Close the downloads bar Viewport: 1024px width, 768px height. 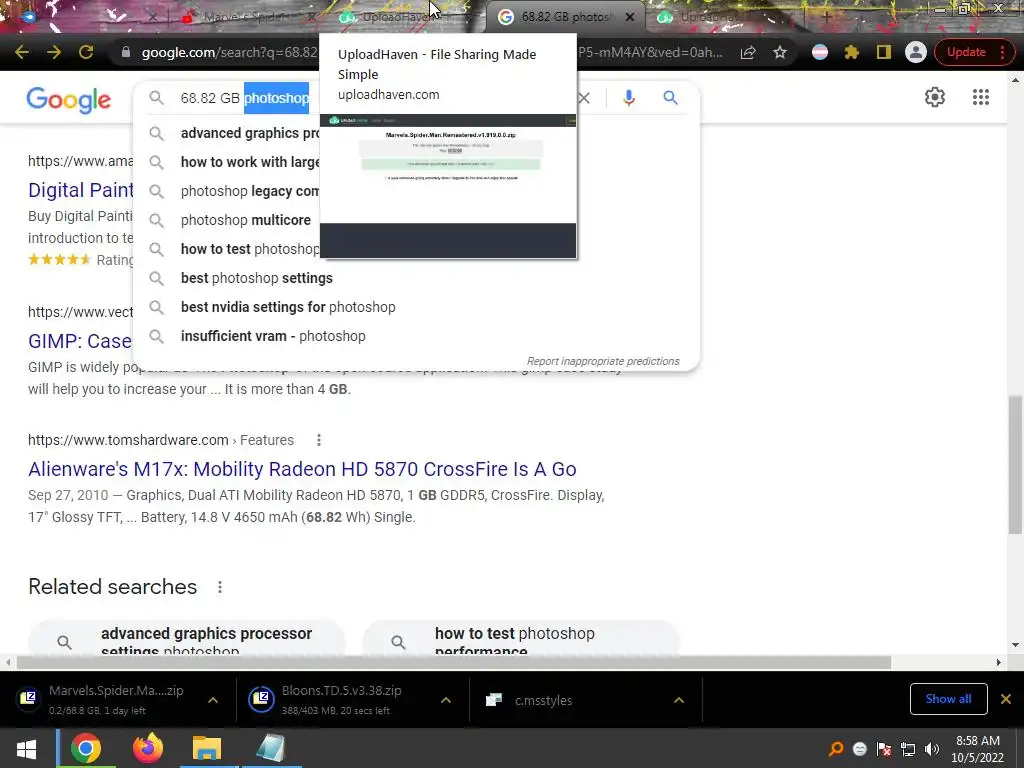click(1006, 699)
